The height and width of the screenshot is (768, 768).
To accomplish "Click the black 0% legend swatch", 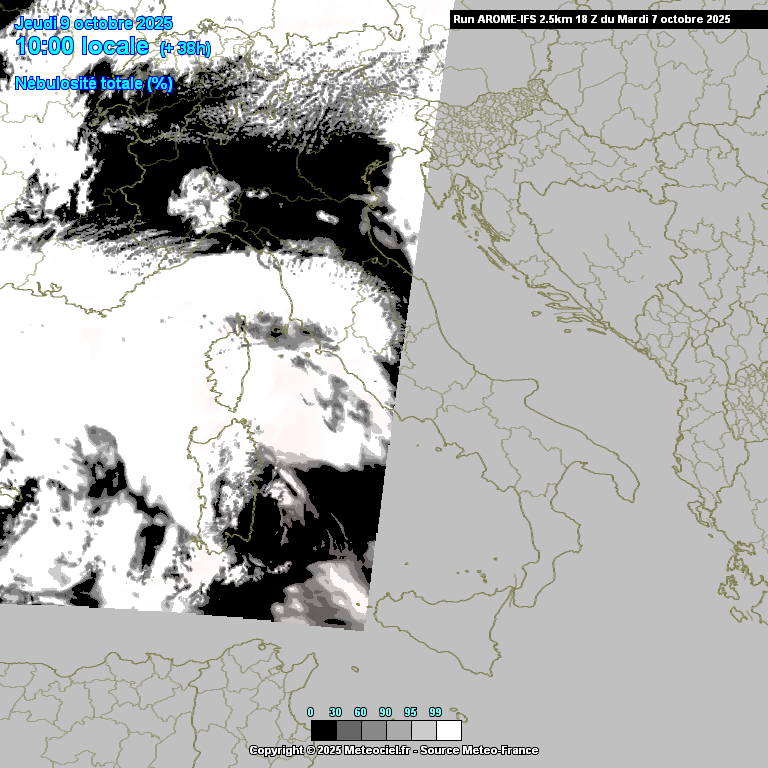I will pyautogui.click(x=323, y=730).
